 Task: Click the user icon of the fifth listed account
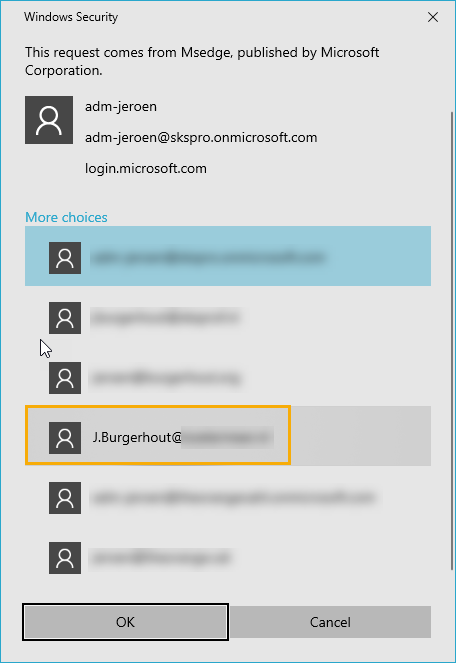coord(65,498)
